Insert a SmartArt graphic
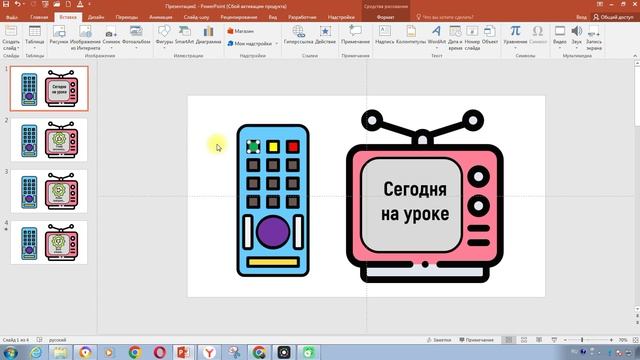The image size is (640, 360). 184,35
